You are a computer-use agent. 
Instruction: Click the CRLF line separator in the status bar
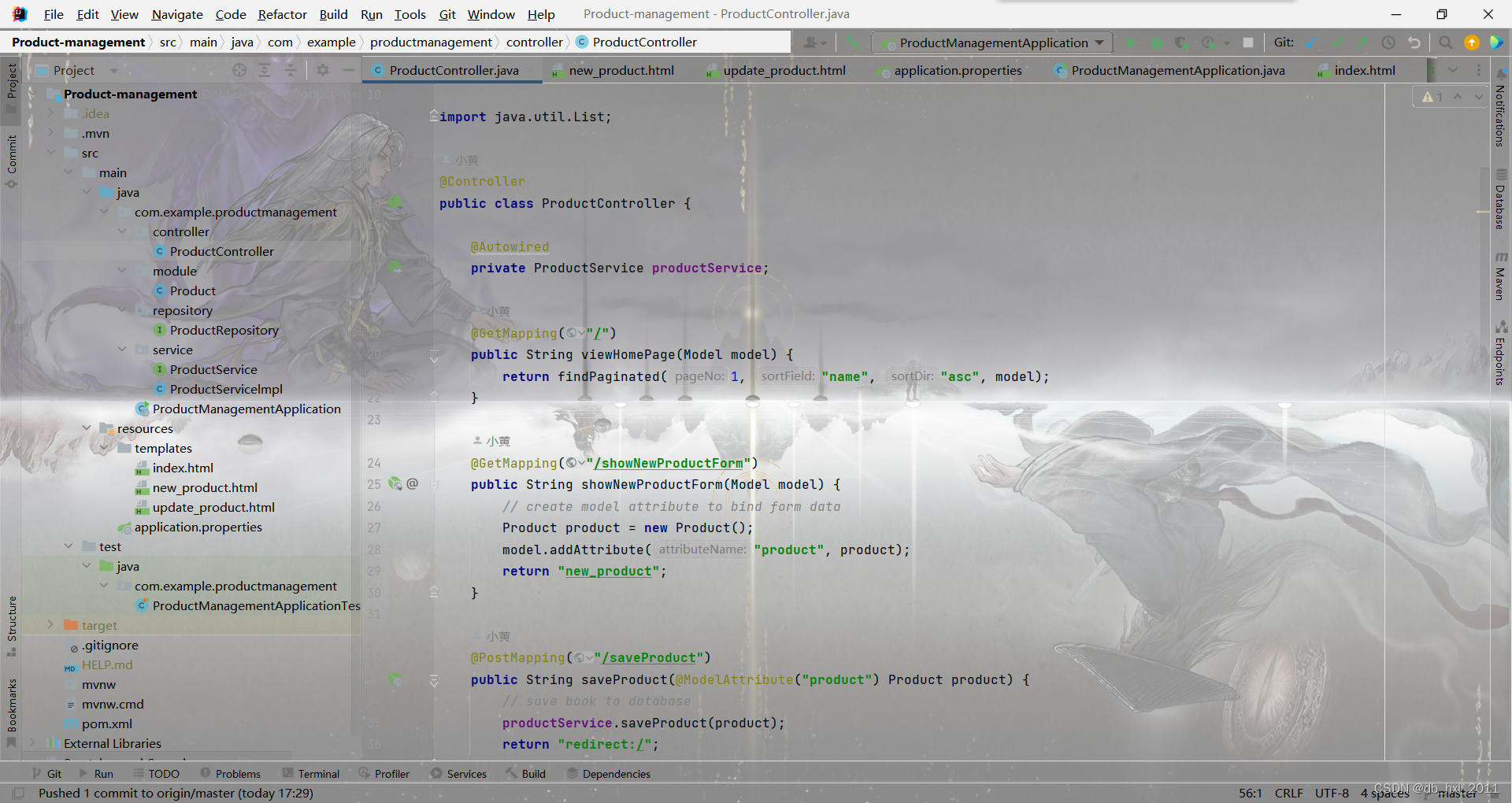[1289, 793]
